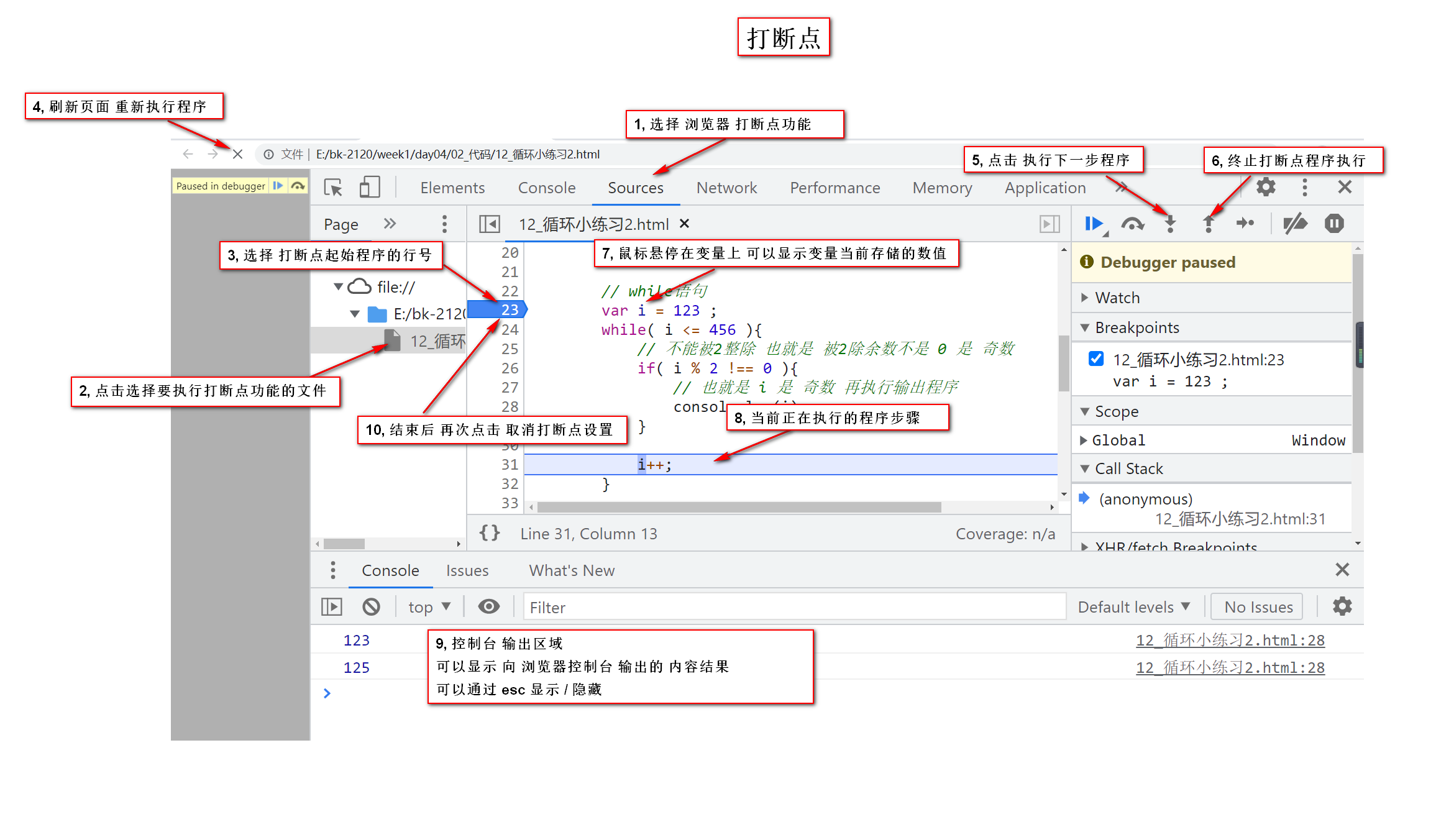The height and width of the screenshot is (840, 1436).
Task: Uncheck the breakpoint at 12_循环小练习2.html:23
Action: pyautogui.click(x=1096, y=358)
